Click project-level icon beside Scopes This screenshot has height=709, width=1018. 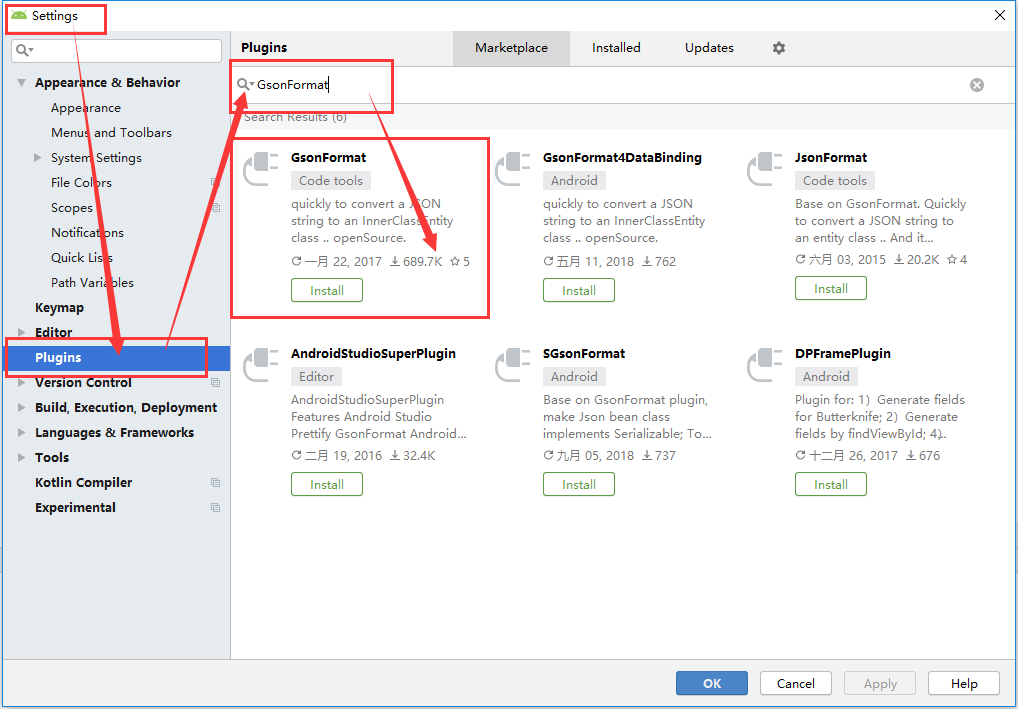216,208
